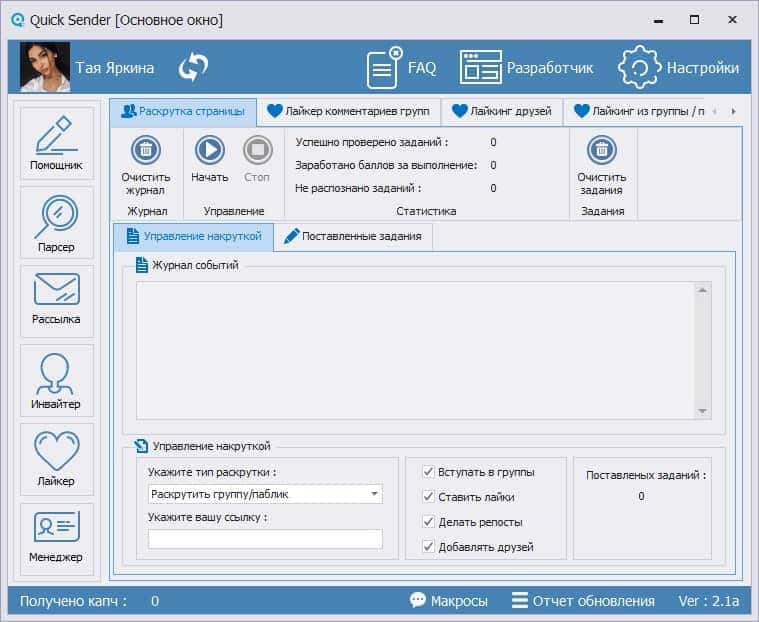Open the Лайкер heart tool
The image size is (759, 622).
[57, 459]
